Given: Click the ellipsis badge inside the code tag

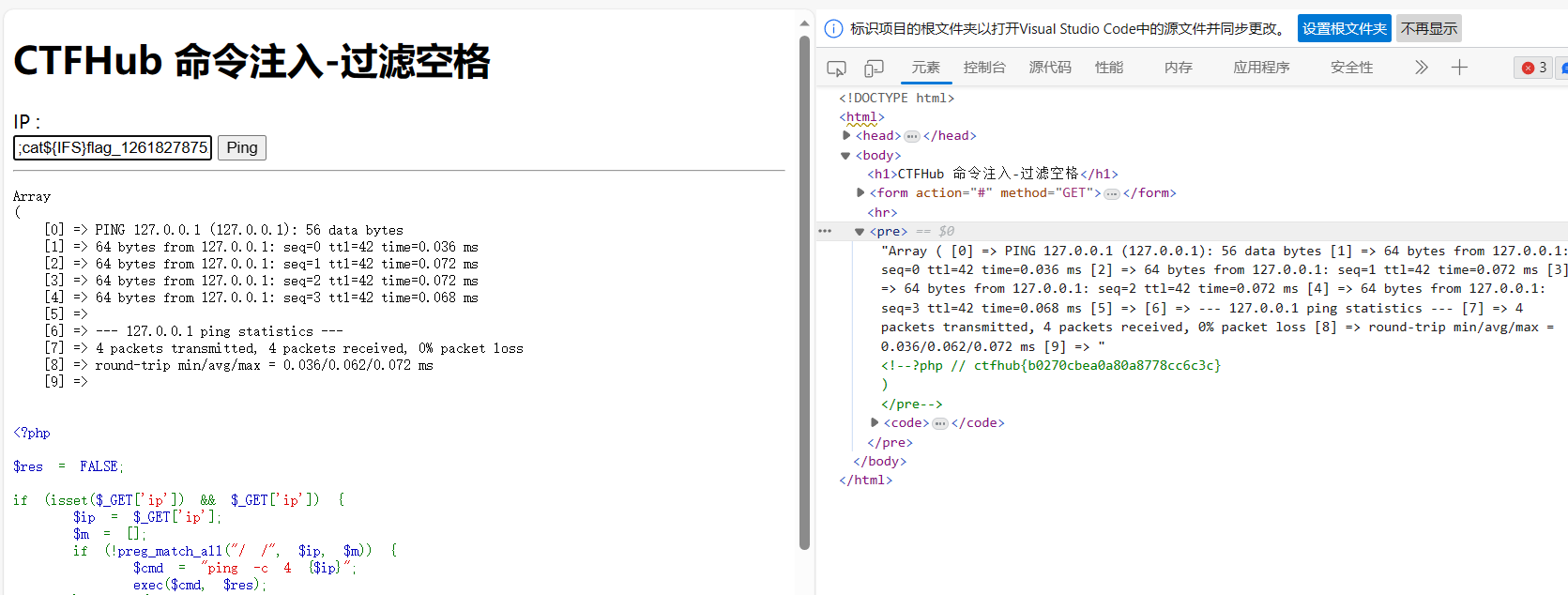Looking at the screenshot, I should (940, 423).
